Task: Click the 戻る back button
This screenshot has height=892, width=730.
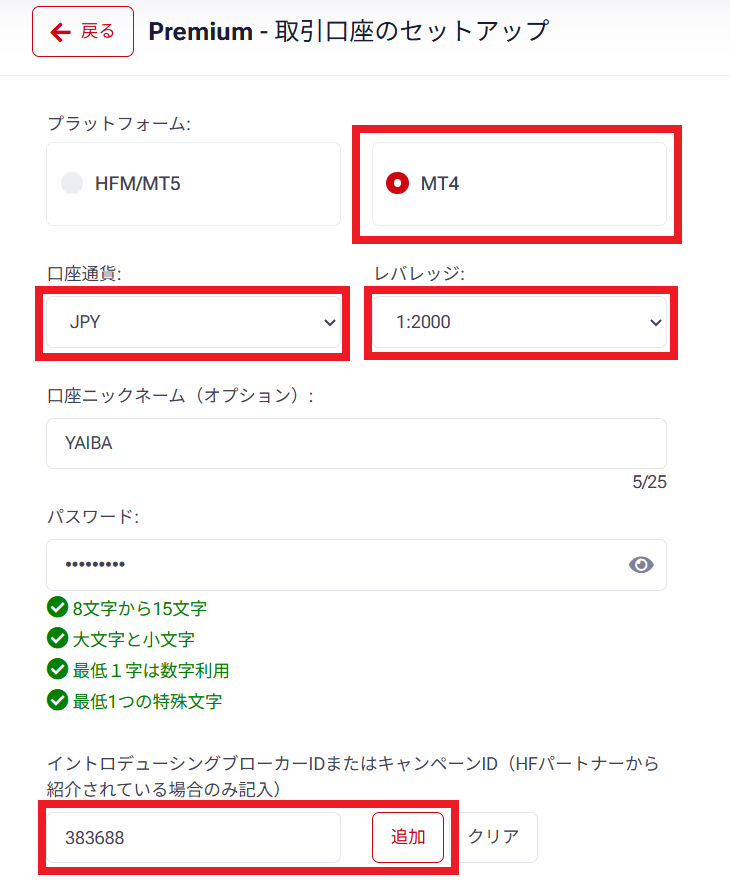Action: [x=83, y=32]
